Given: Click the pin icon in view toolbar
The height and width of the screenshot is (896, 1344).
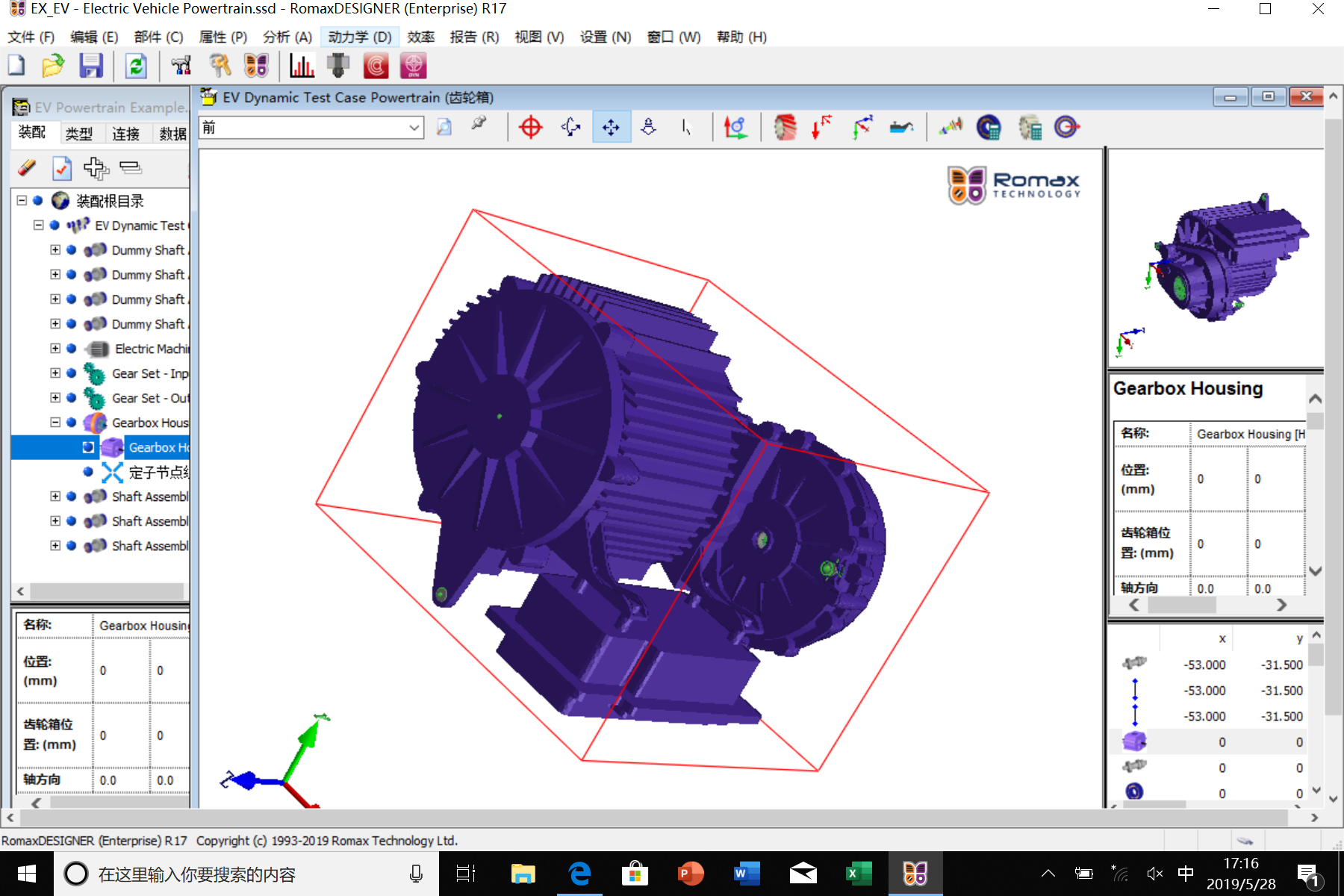Looking at the screenshot, I should [479, 124].
